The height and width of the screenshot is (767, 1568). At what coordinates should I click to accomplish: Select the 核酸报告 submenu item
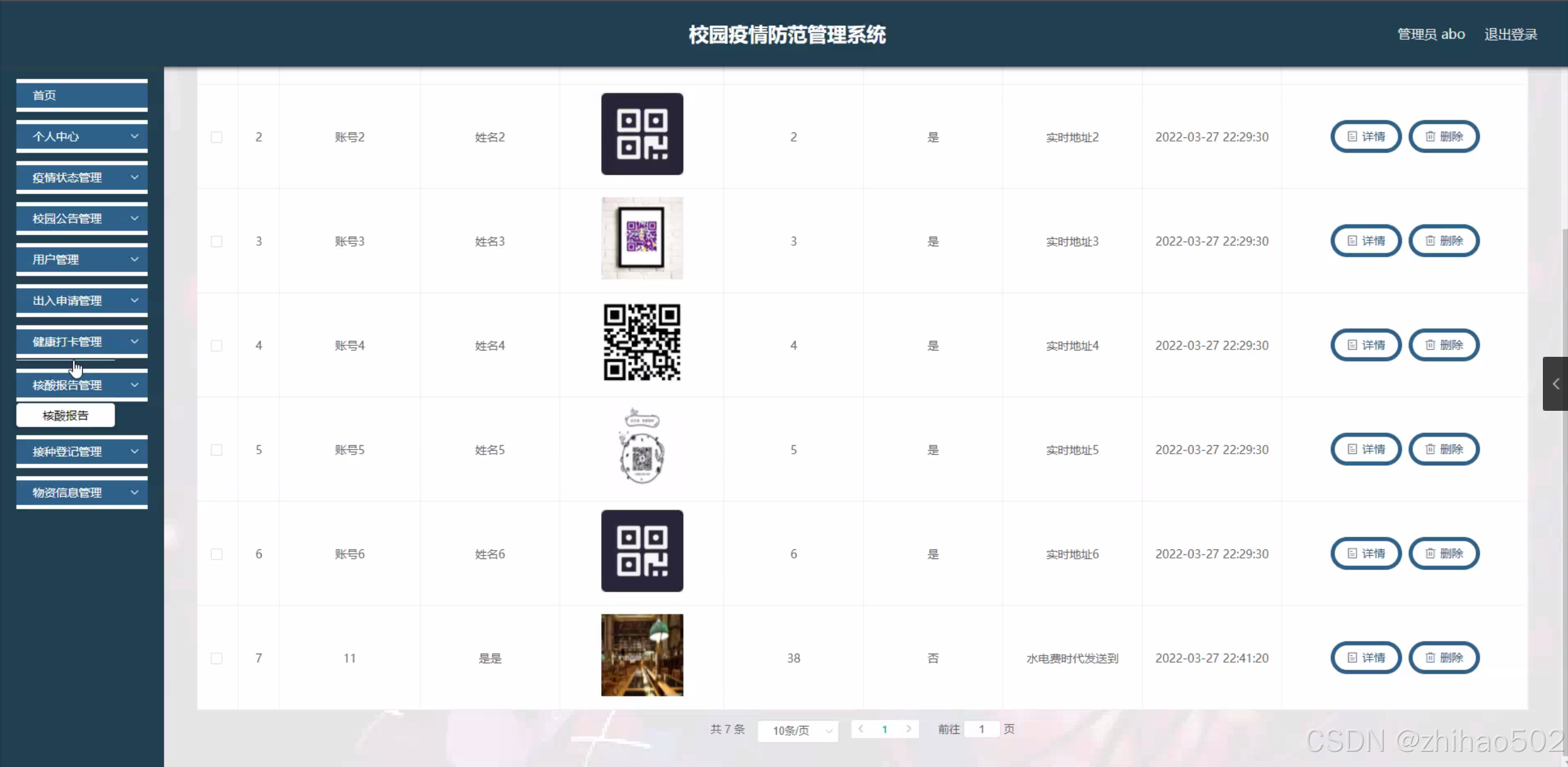click(x=66, y=416)
